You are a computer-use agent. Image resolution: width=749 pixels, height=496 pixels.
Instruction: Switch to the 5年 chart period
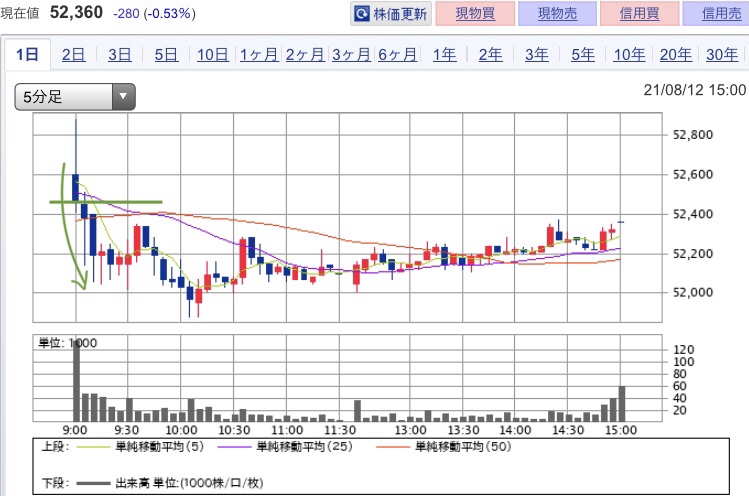pyautogui.click(x=583, y=55)
